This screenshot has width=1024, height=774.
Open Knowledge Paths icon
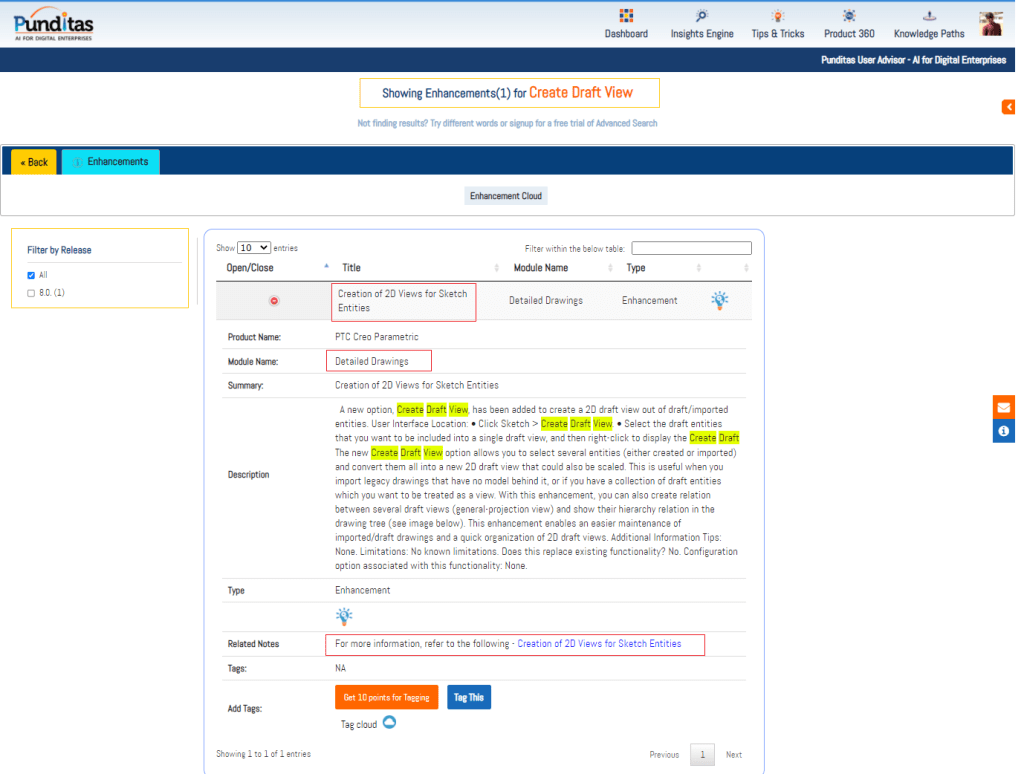929,16
